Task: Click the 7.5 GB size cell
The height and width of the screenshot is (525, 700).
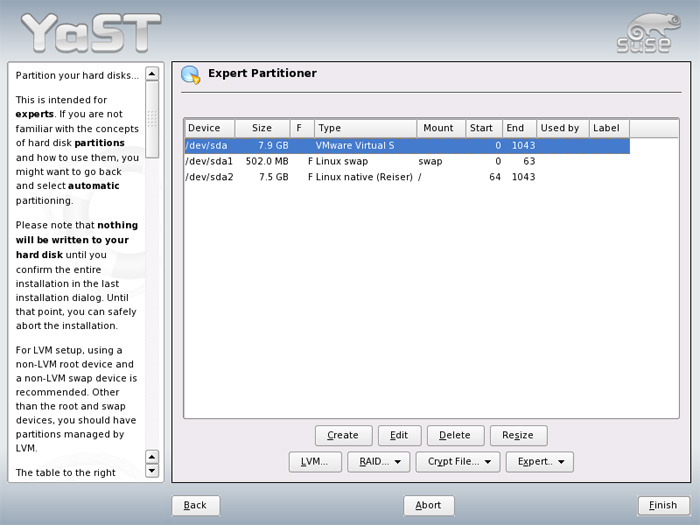Action: pos(273,177)
